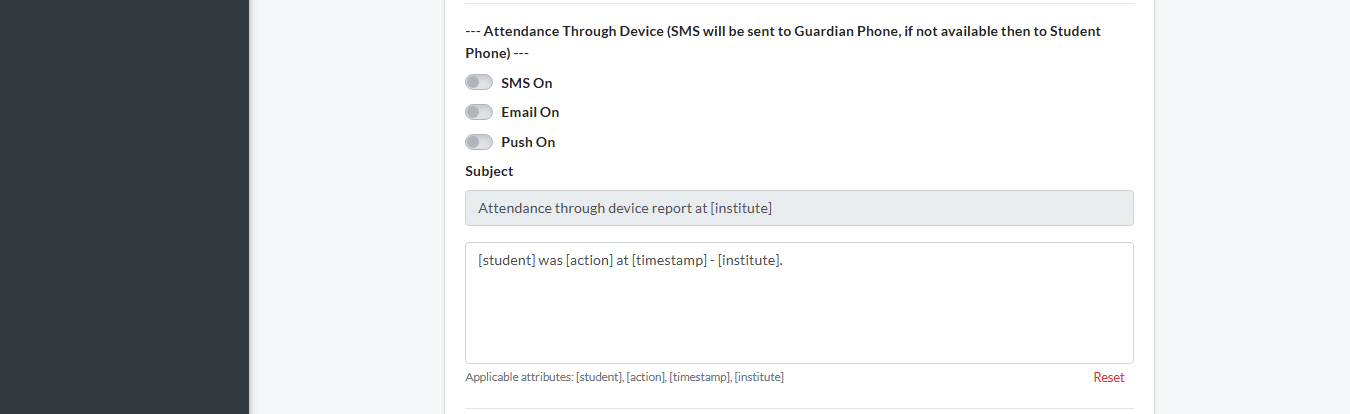Place cursor on [action] in message body
The image size is (1350, 414).
[589, 260]
